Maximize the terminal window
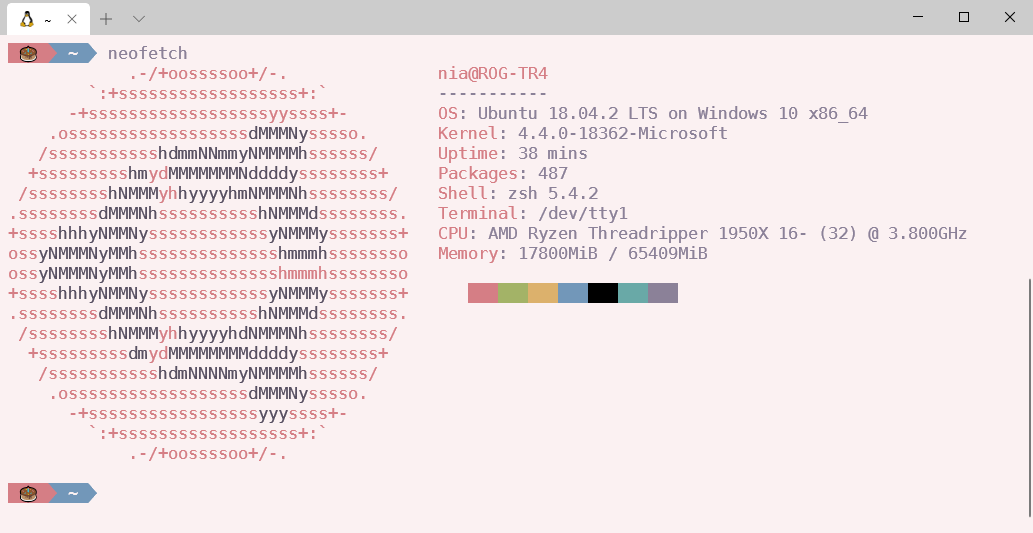The image size is (1033, 533). pyautogui.click(x=964, y=17)
